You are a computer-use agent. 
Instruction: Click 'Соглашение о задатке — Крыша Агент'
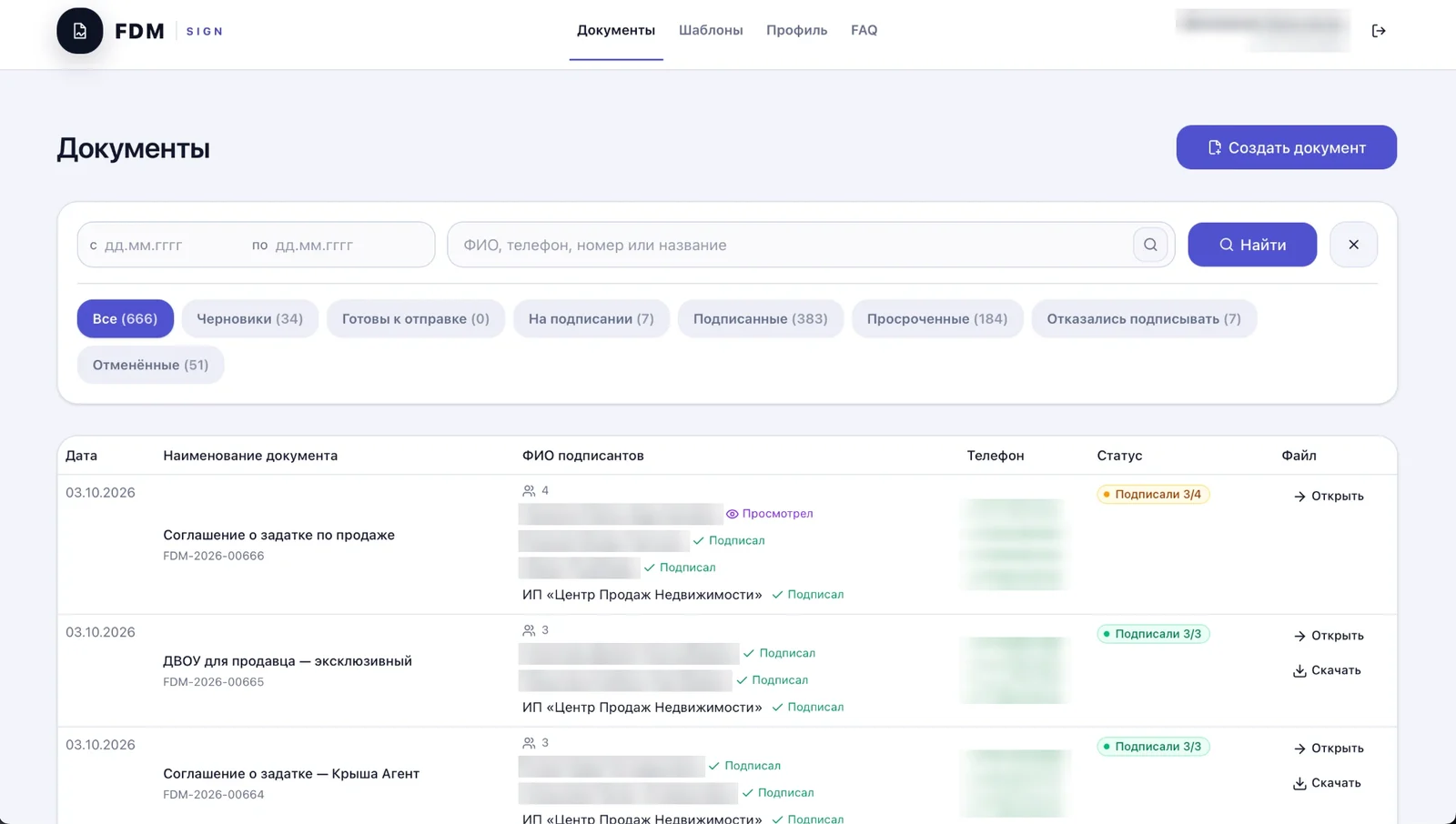[291, 774]
